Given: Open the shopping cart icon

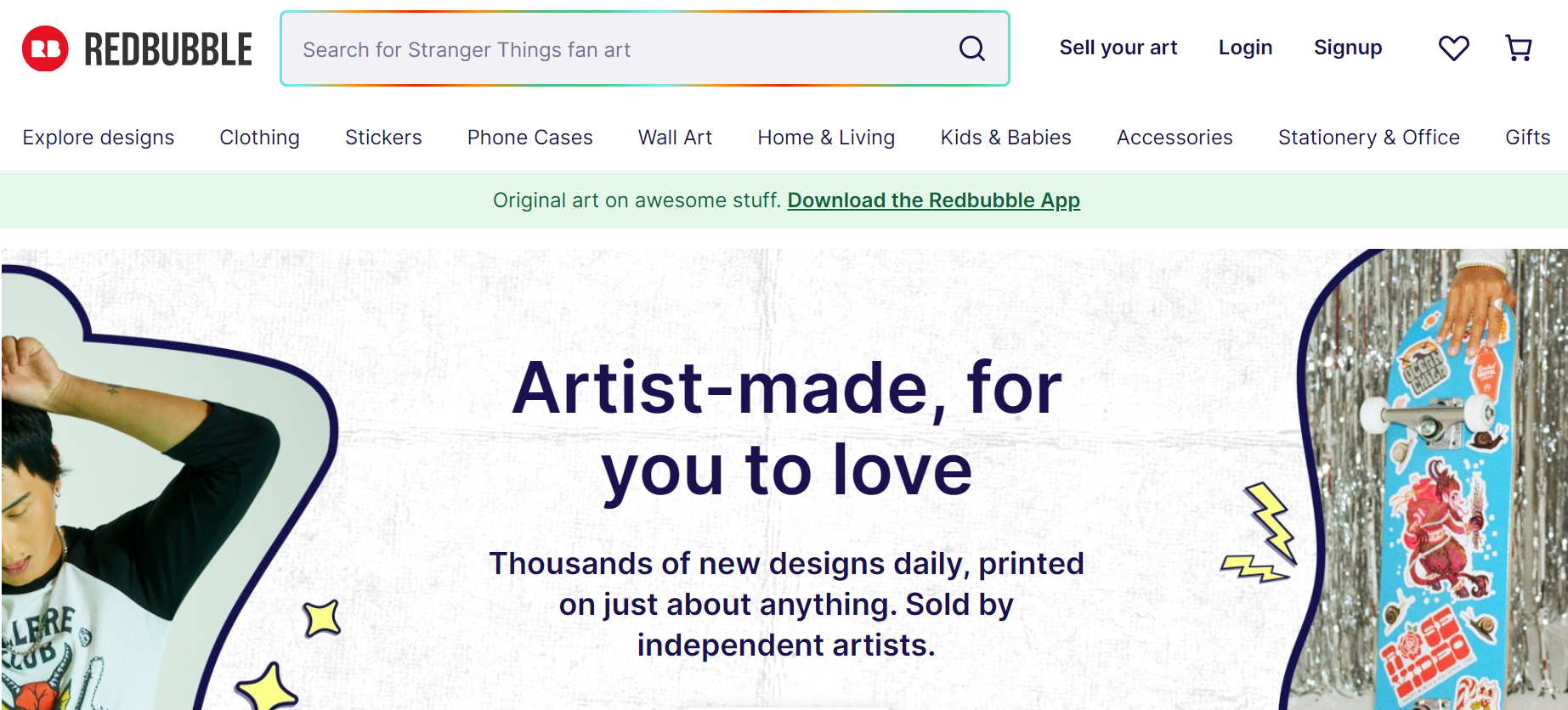Looking at the screenshot, I should click(x=1518, y=48).
